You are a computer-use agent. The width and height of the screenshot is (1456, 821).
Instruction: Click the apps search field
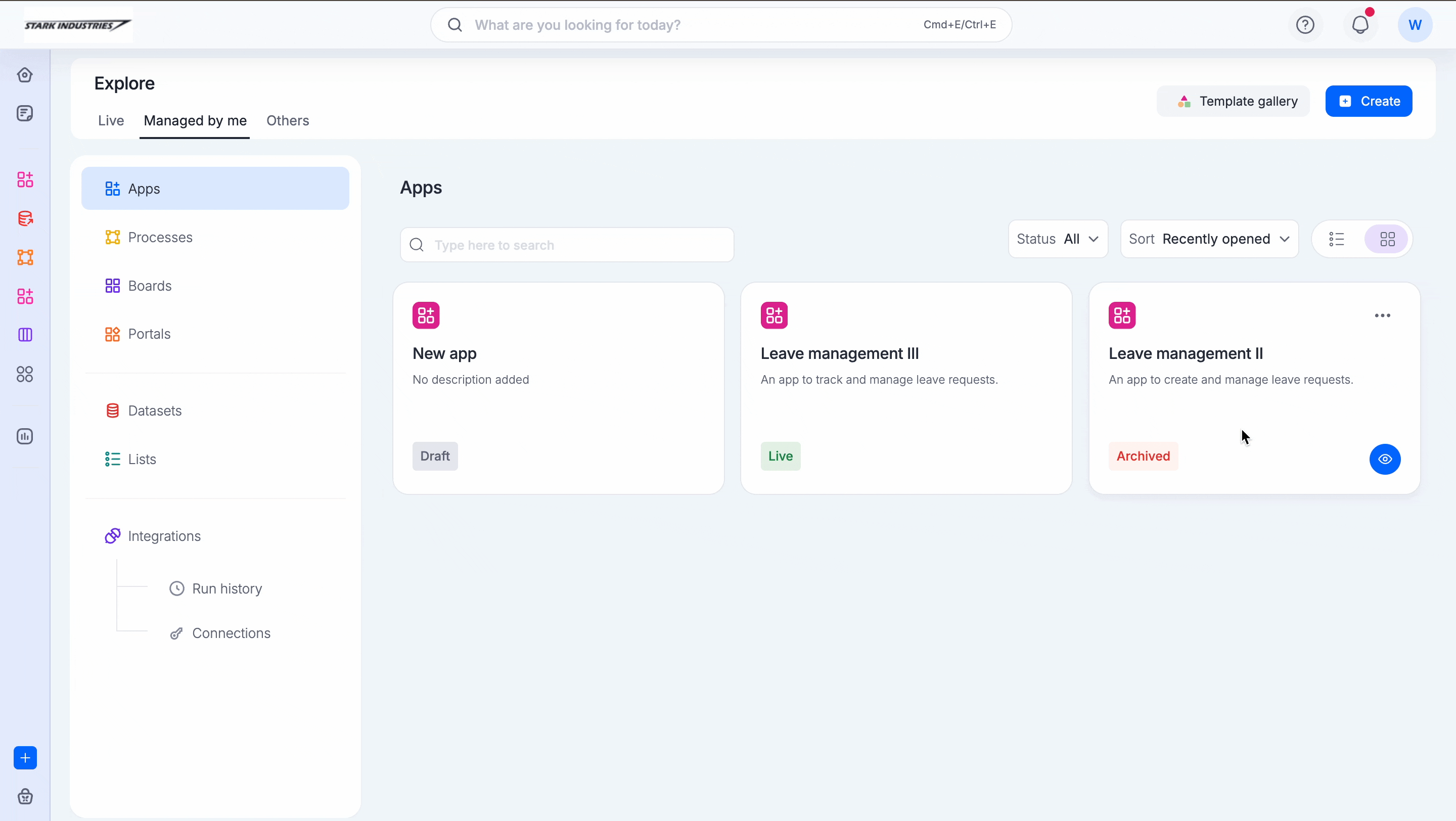[x=567, y=245]
